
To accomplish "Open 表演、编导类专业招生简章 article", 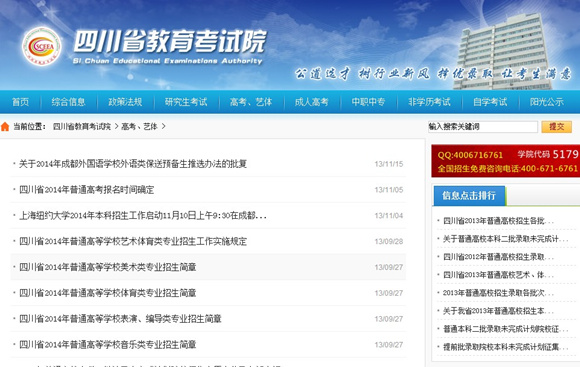I will (120, 319).
